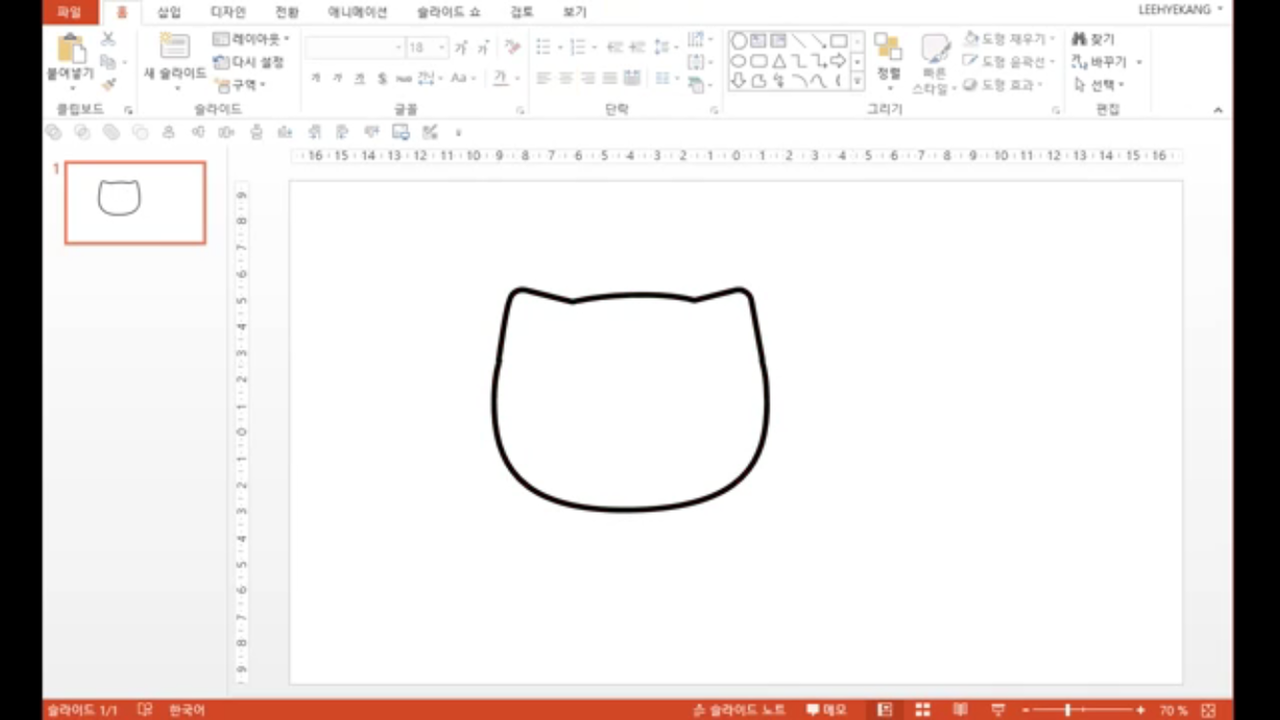The height and width of the screenshot is (720, 1280).
Task: Open Shape Outline (도형 윤곽선) menu
Action: pos(1009,62)
